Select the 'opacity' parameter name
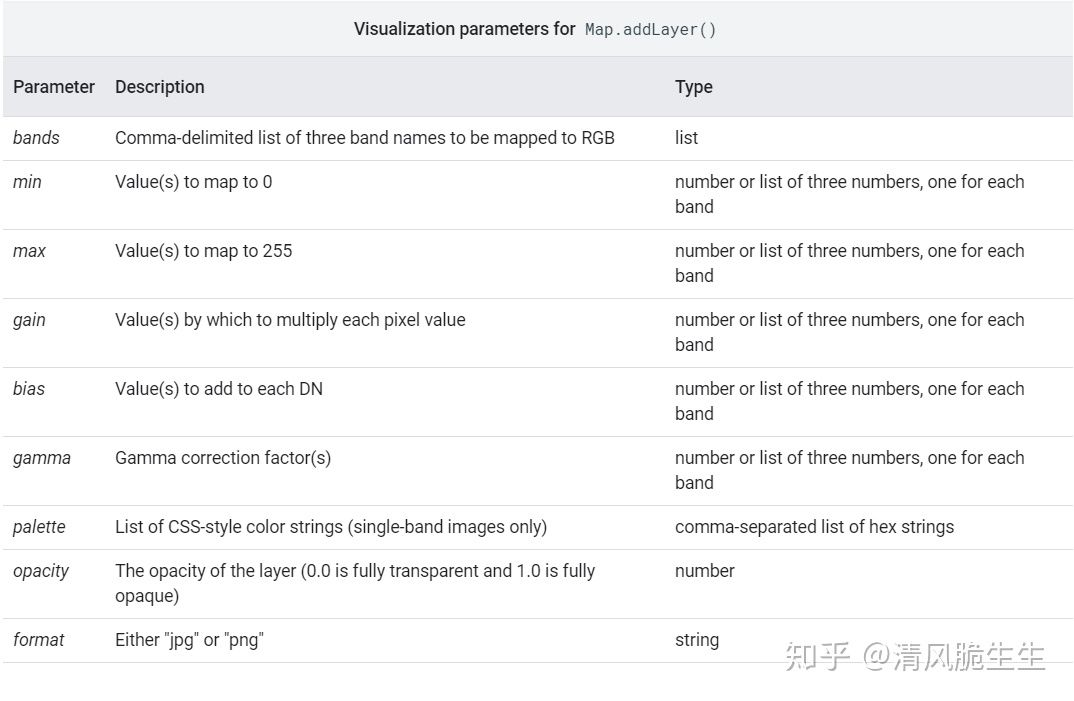Screen dimensions: 1074x701 [x=41, y=571]
